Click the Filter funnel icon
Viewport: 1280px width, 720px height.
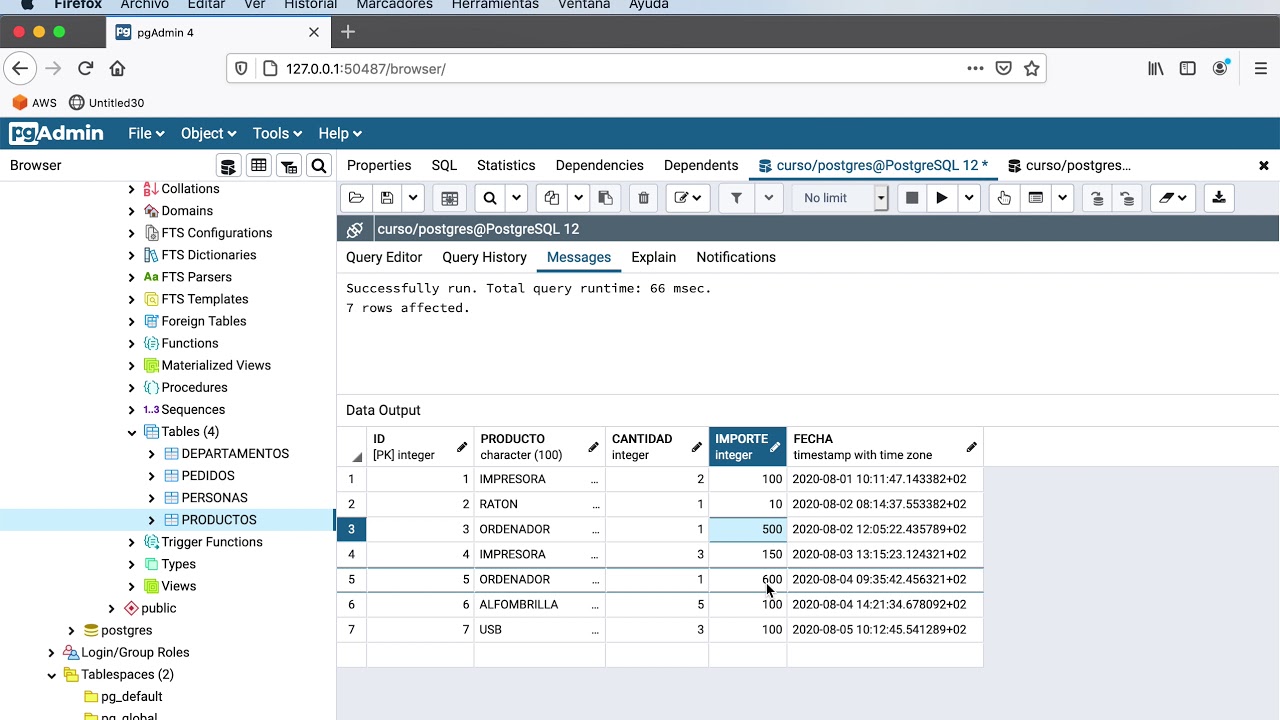[737, 198]
